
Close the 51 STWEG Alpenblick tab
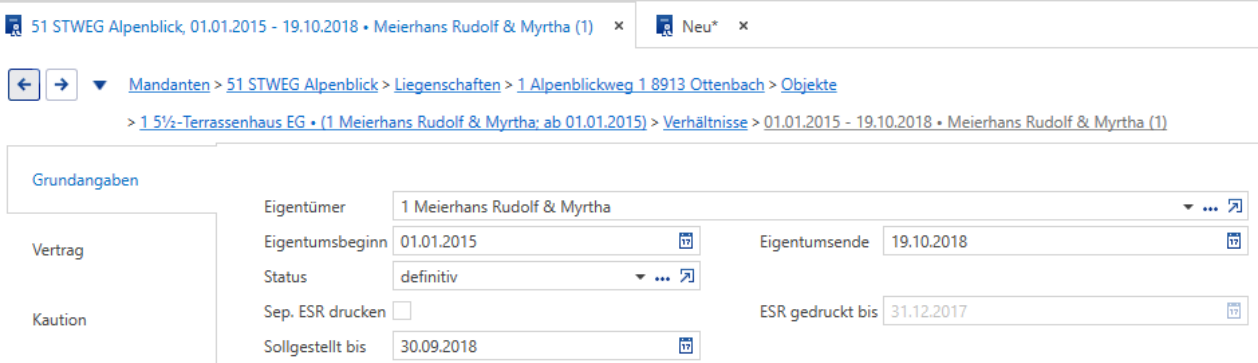618,27
